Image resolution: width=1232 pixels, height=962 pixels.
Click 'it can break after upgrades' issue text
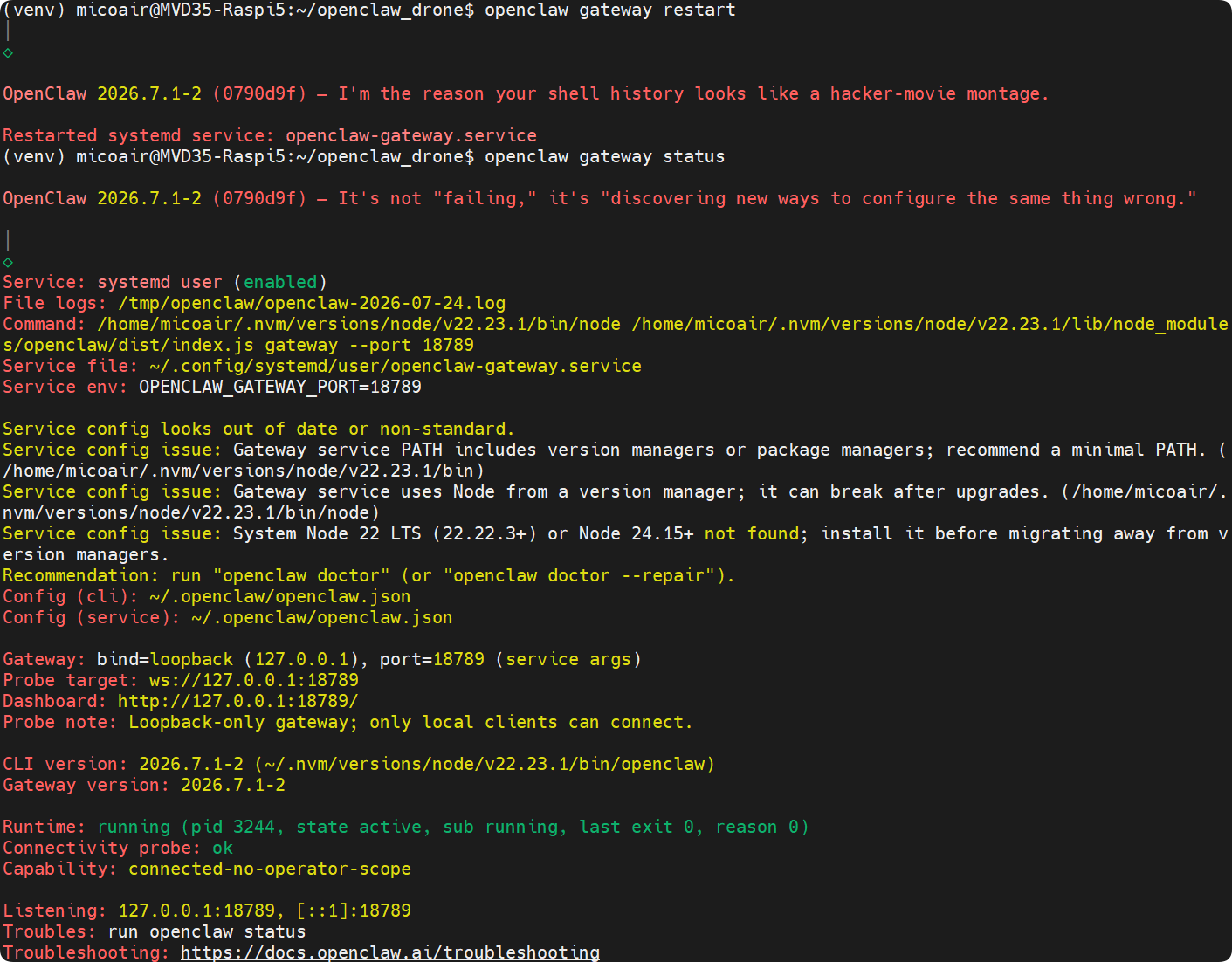coord(903,491)
